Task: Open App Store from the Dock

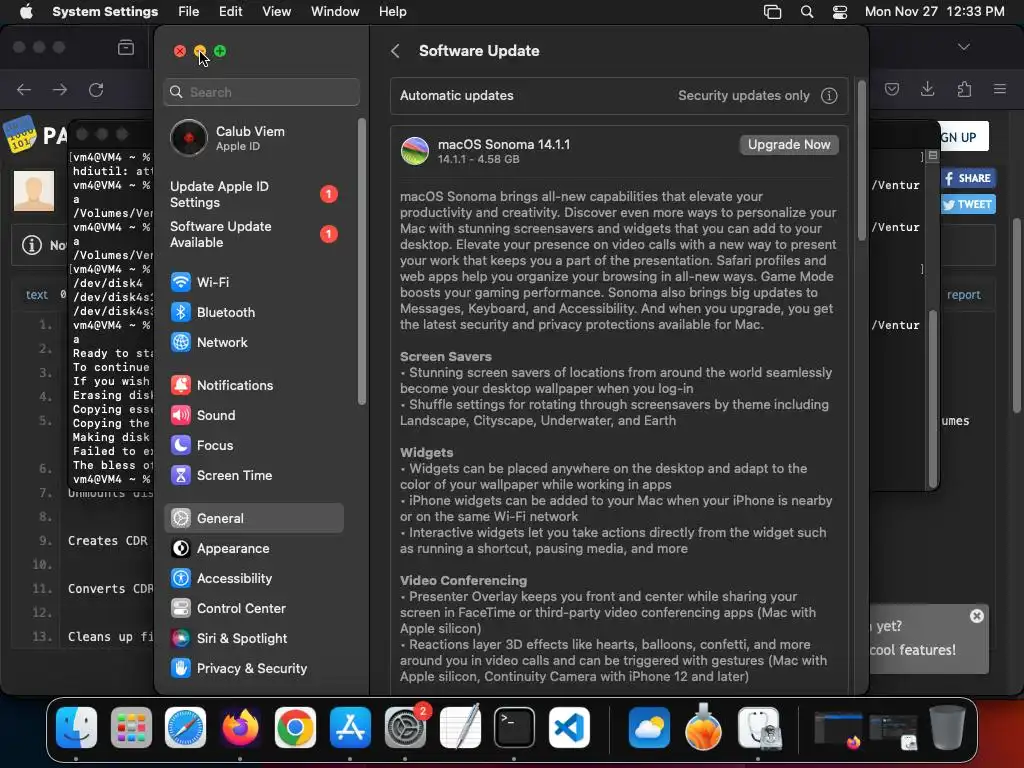Action: pyautogui.click(x=350, y=727)
